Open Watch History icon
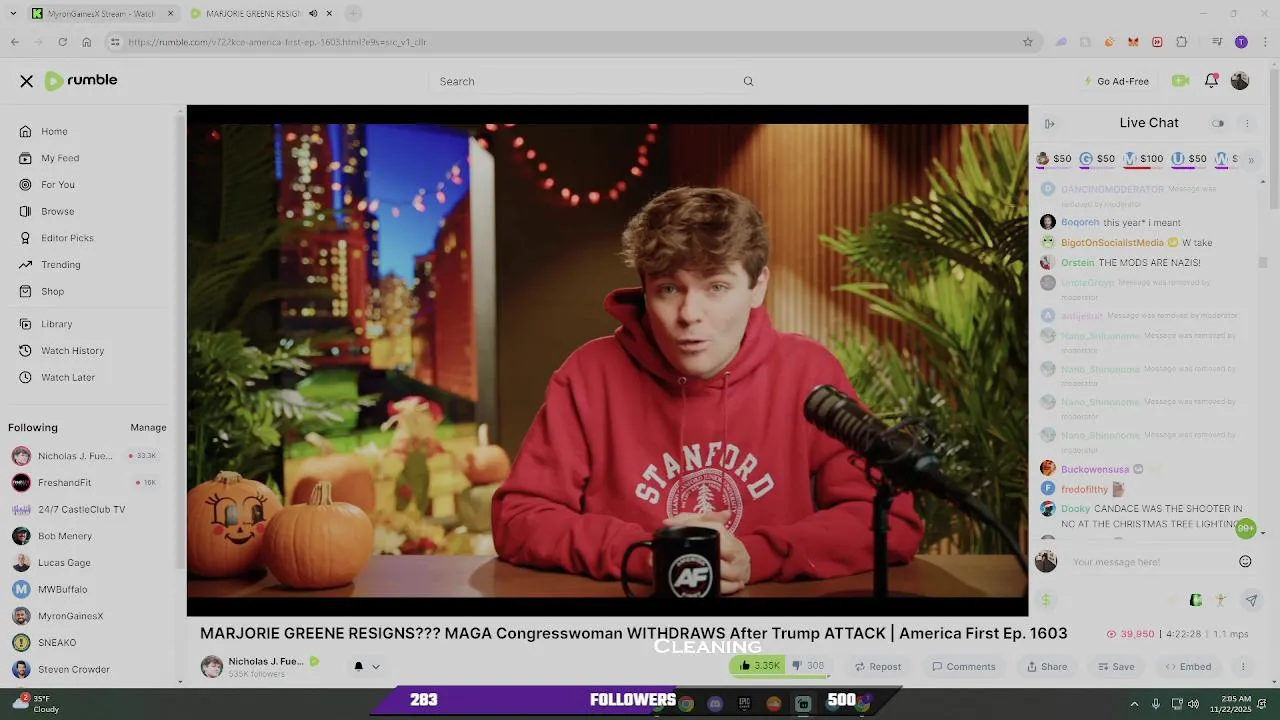Screen dimensions: 1280x720 click(25, 351)
